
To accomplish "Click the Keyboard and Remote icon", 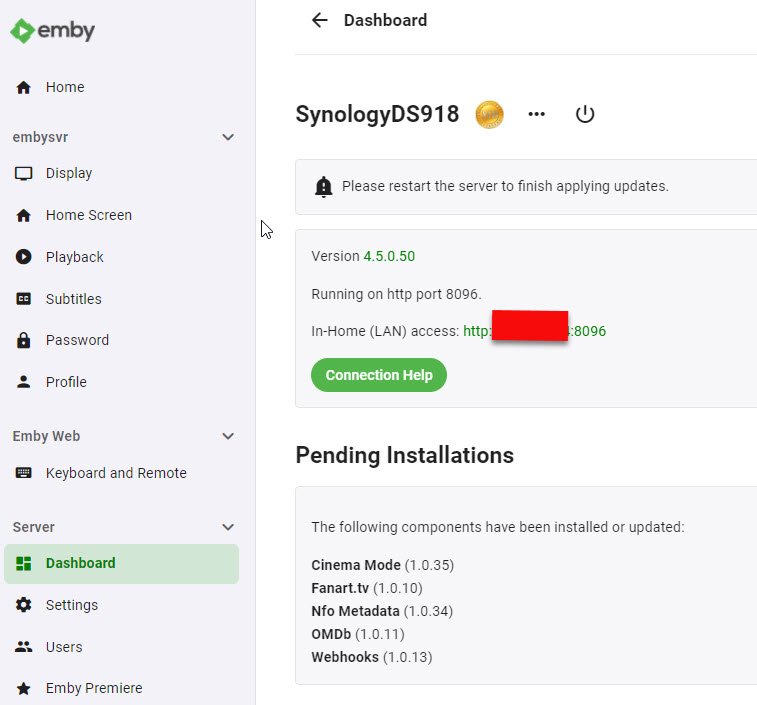I will [24, 473].
